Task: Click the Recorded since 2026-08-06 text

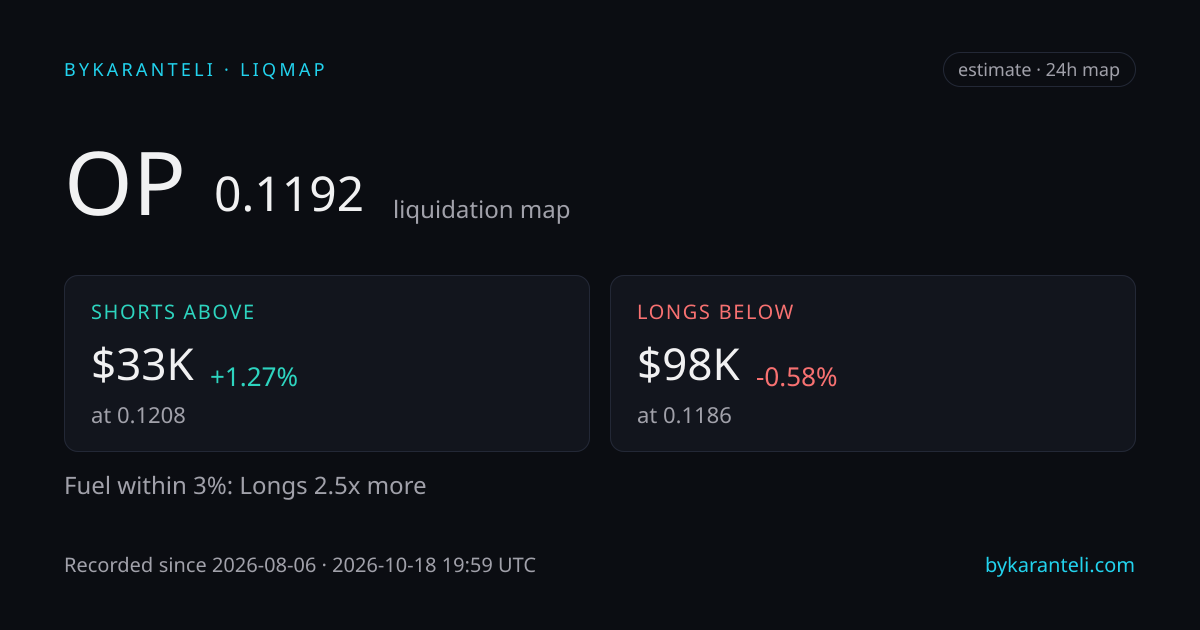Action: [190, 565]
